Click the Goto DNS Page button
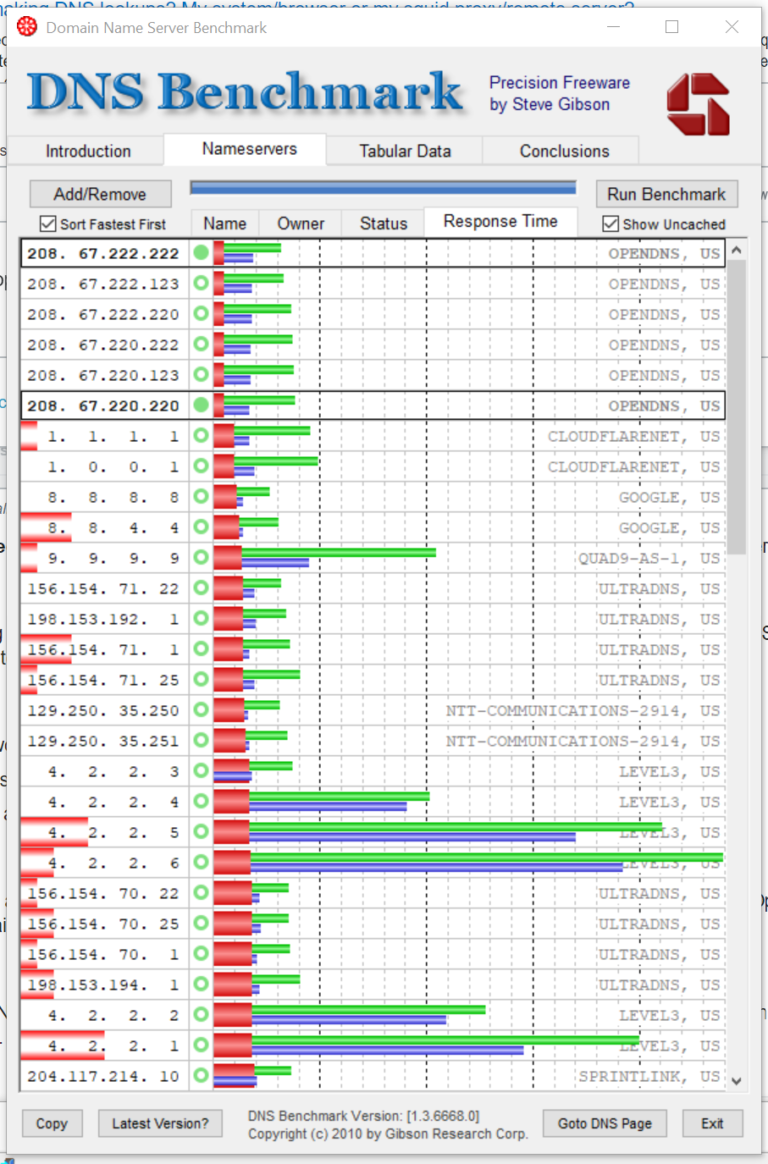The height and width of the screenshot is (1164, 768). pyautogui.click(x=604, y=1123)
